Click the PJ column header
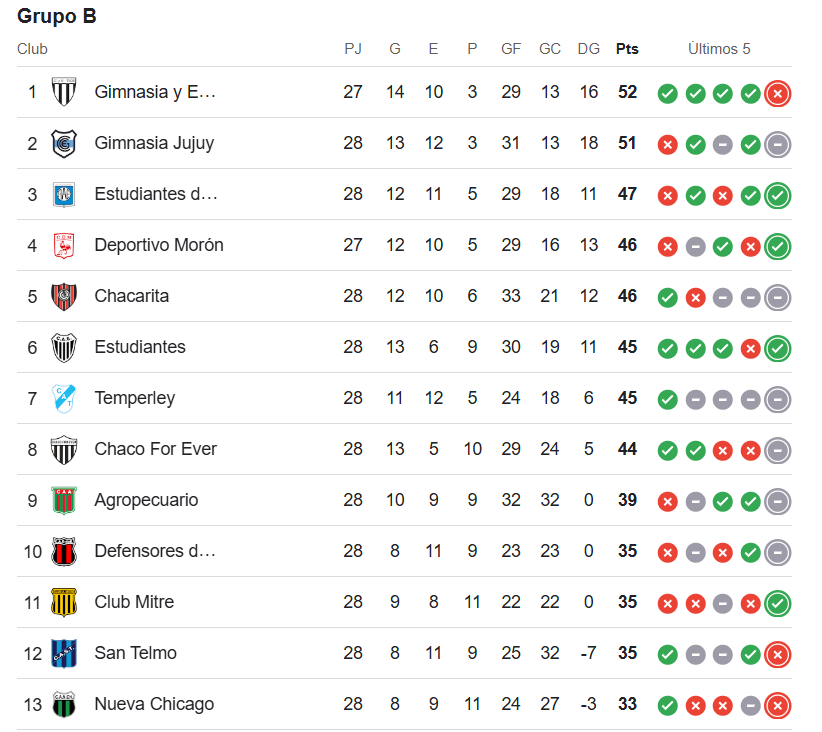 click(x=353, y=49)
